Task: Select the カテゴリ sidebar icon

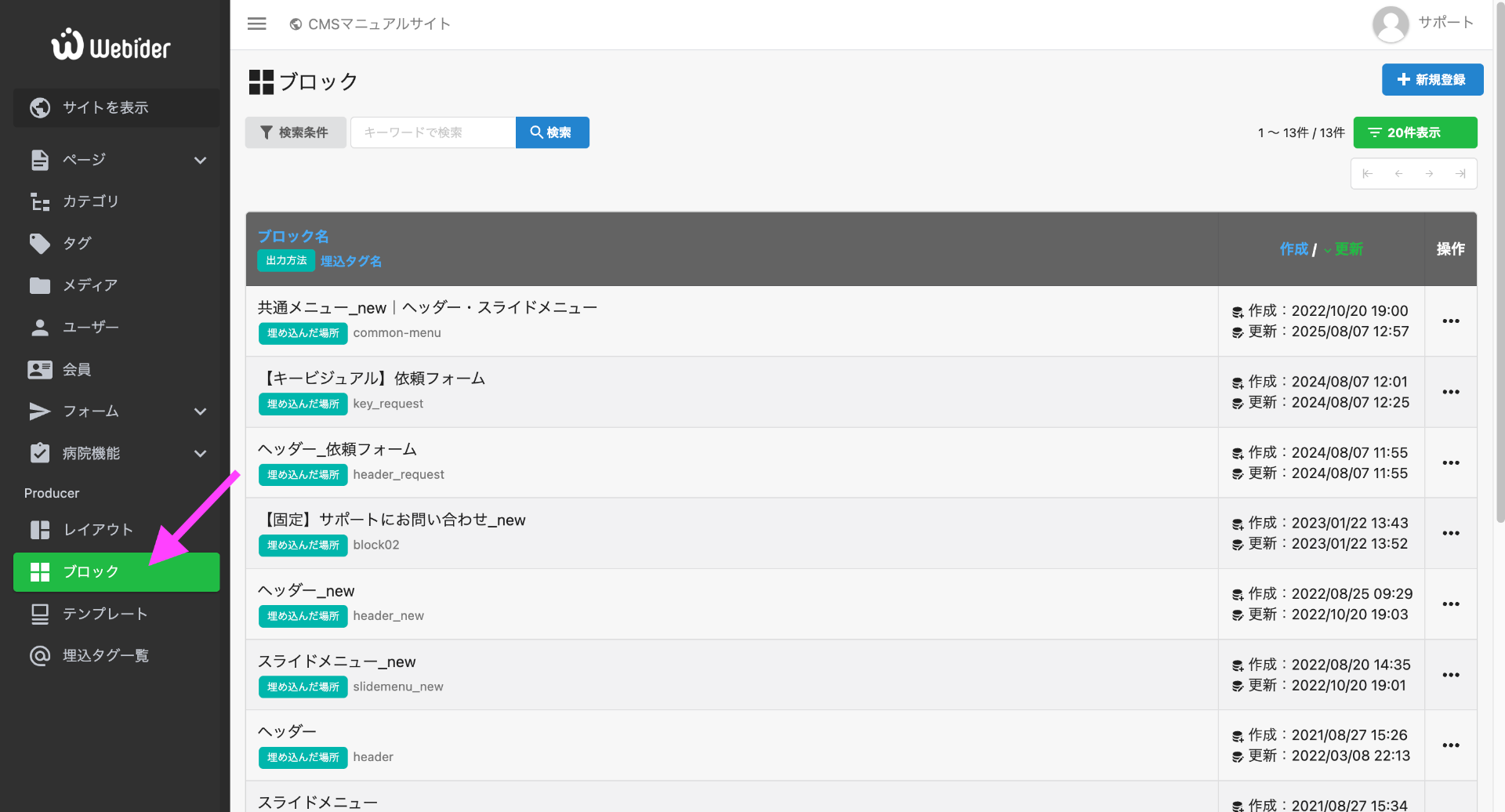Action: tap(40, 201)
